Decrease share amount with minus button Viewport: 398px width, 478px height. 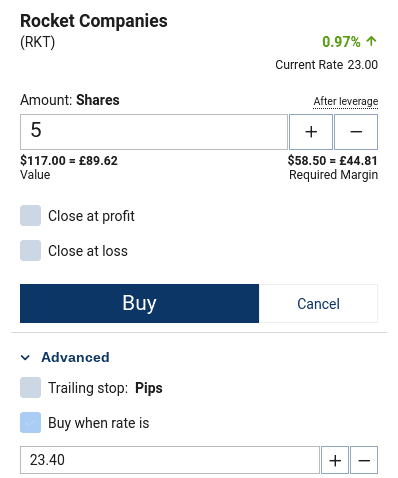click(x=356, y=132)
